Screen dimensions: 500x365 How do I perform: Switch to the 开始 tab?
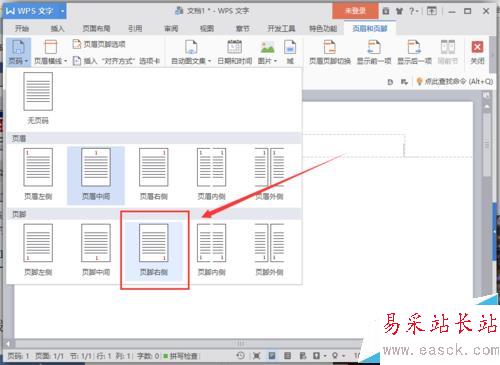point(22,29)
